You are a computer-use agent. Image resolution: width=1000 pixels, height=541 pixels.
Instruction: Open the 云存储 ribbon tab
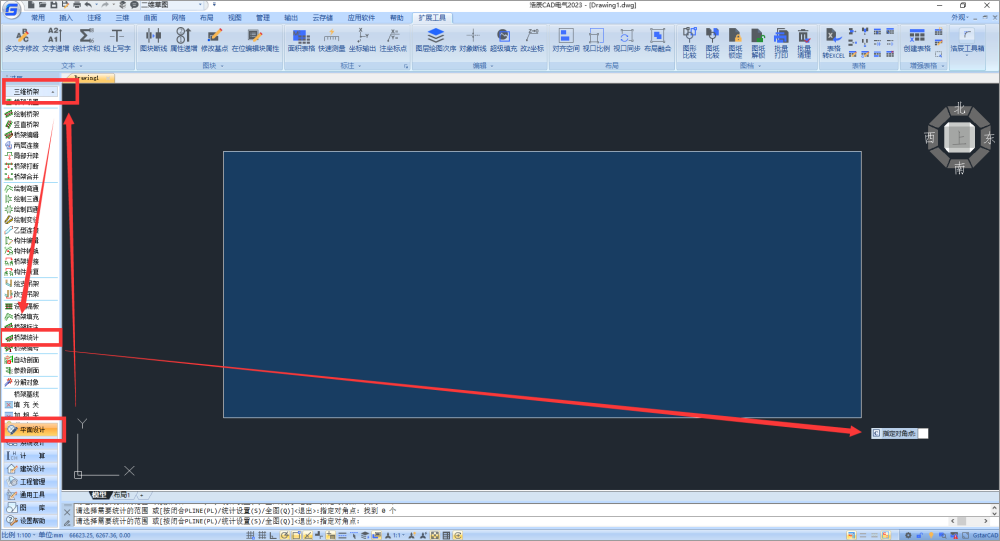click(x=324, y=18)
